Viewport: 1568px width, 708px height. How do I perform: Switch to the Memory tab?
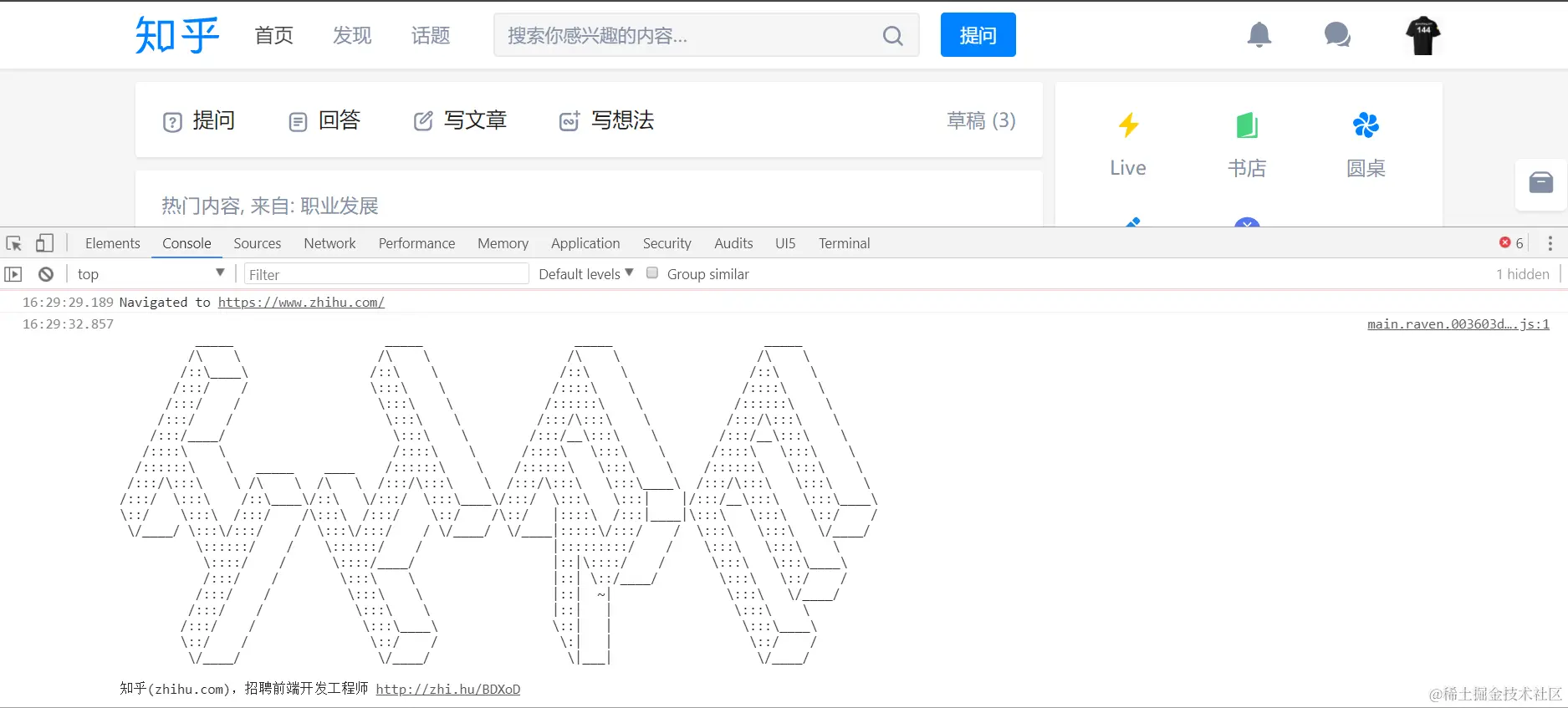click(503, 243)
